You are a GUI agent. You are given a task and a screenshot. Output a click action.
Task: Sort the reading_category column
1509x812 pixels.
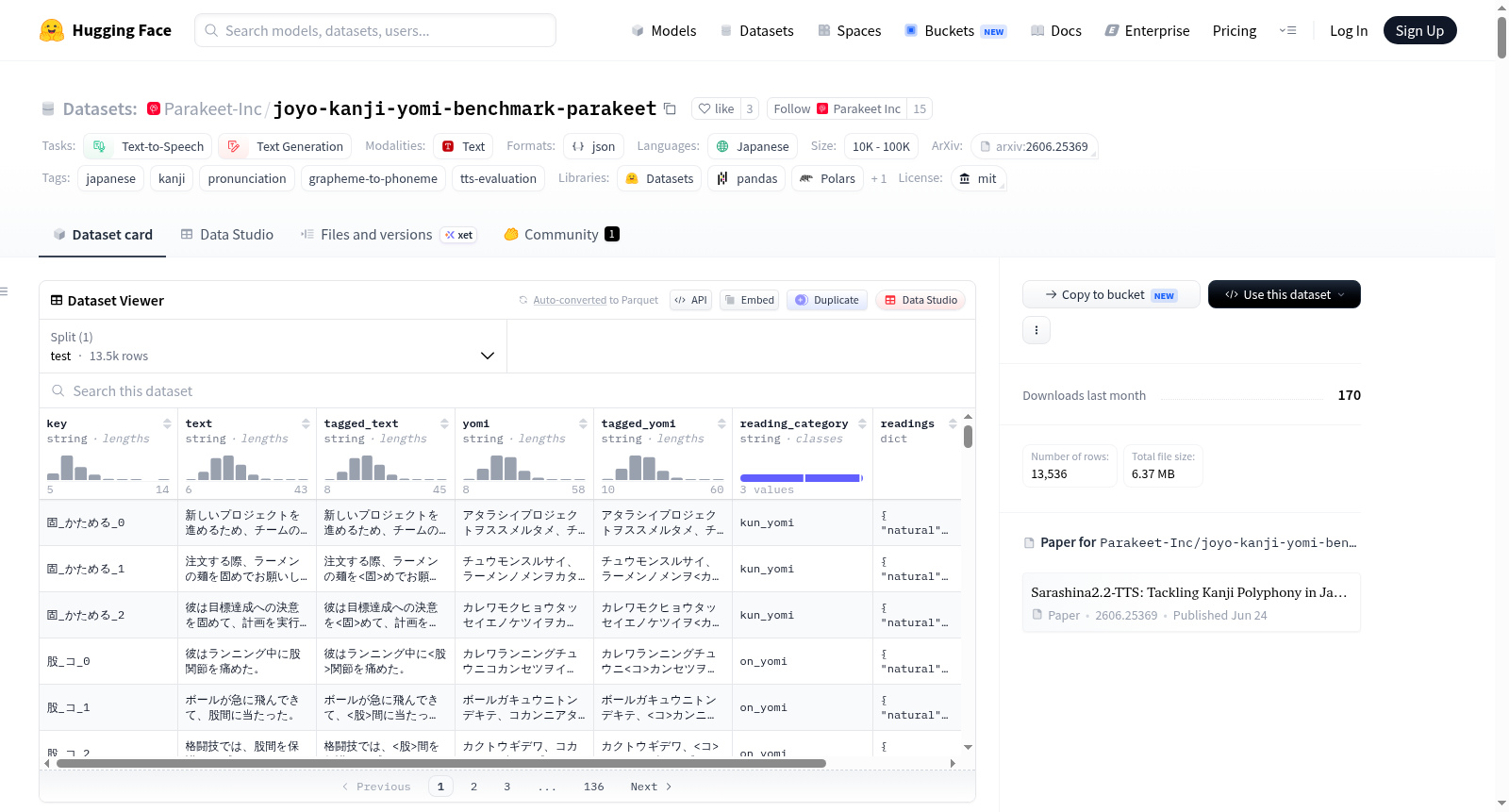862,423
